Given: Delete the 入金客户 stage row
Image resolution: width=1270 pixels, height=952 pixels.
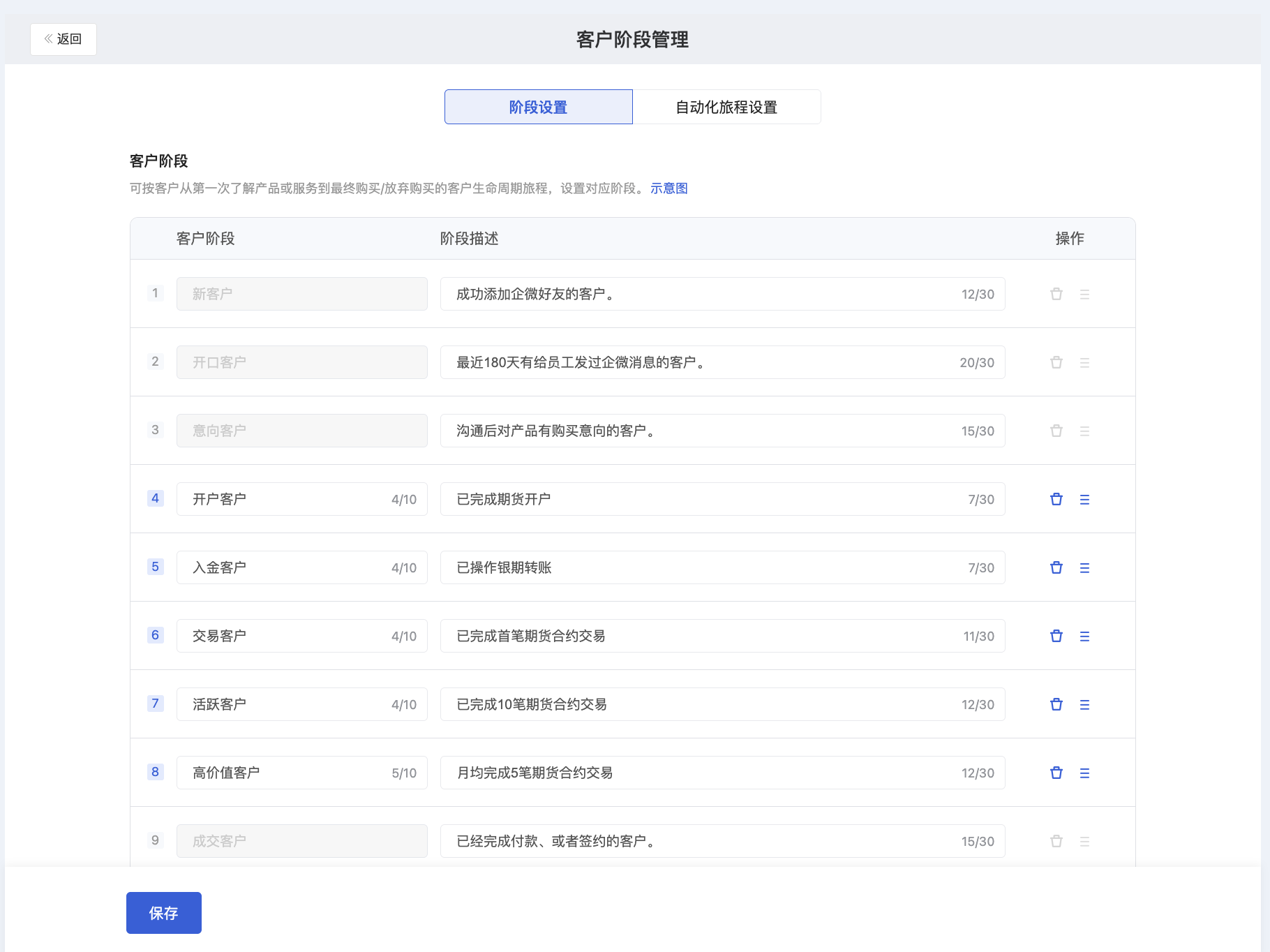Looking at the screenshot, I should pos(1056,567).
